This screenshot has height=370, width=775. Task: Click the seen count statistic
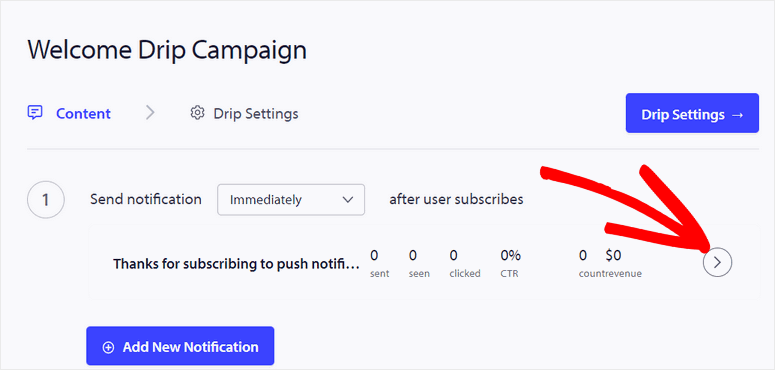(x=419, y=263)
